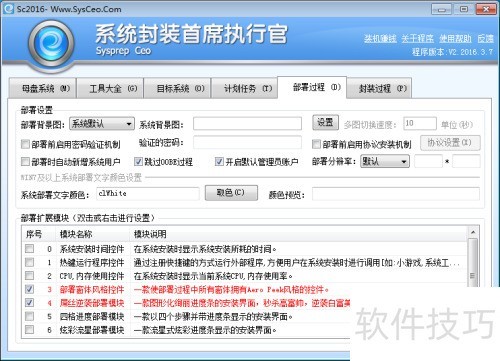Select the 系统安装时间控件 row name

click(92, 249)
